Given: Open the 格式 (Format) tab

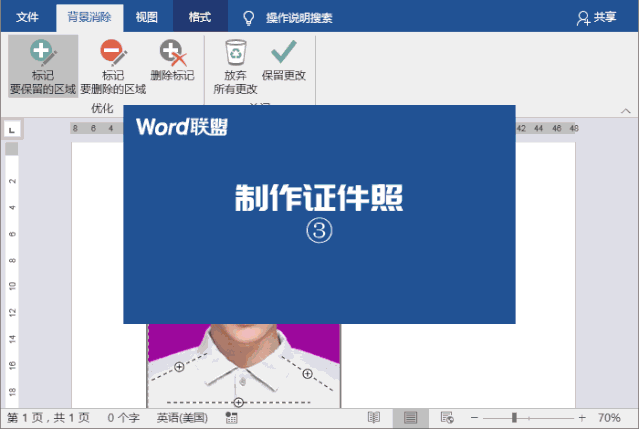Looking at the screenshot, I should pyautogui.click(x=200, y=17).
